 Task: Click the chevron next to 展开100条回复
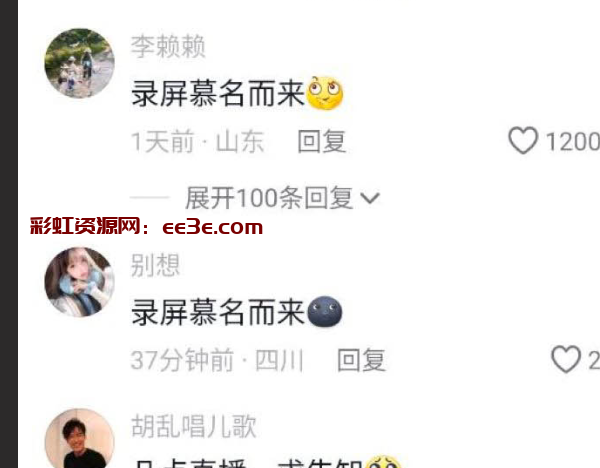pos(370,198)
